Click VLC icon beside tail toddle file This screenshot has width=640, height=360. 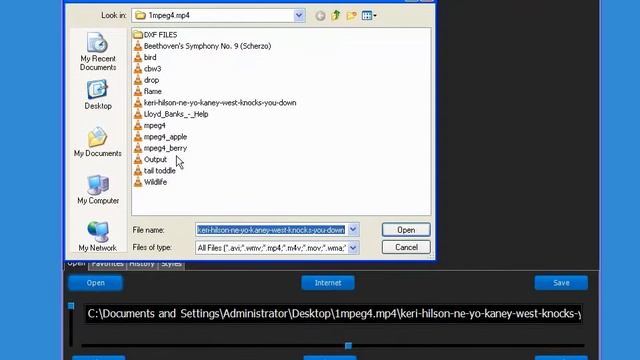138,171
